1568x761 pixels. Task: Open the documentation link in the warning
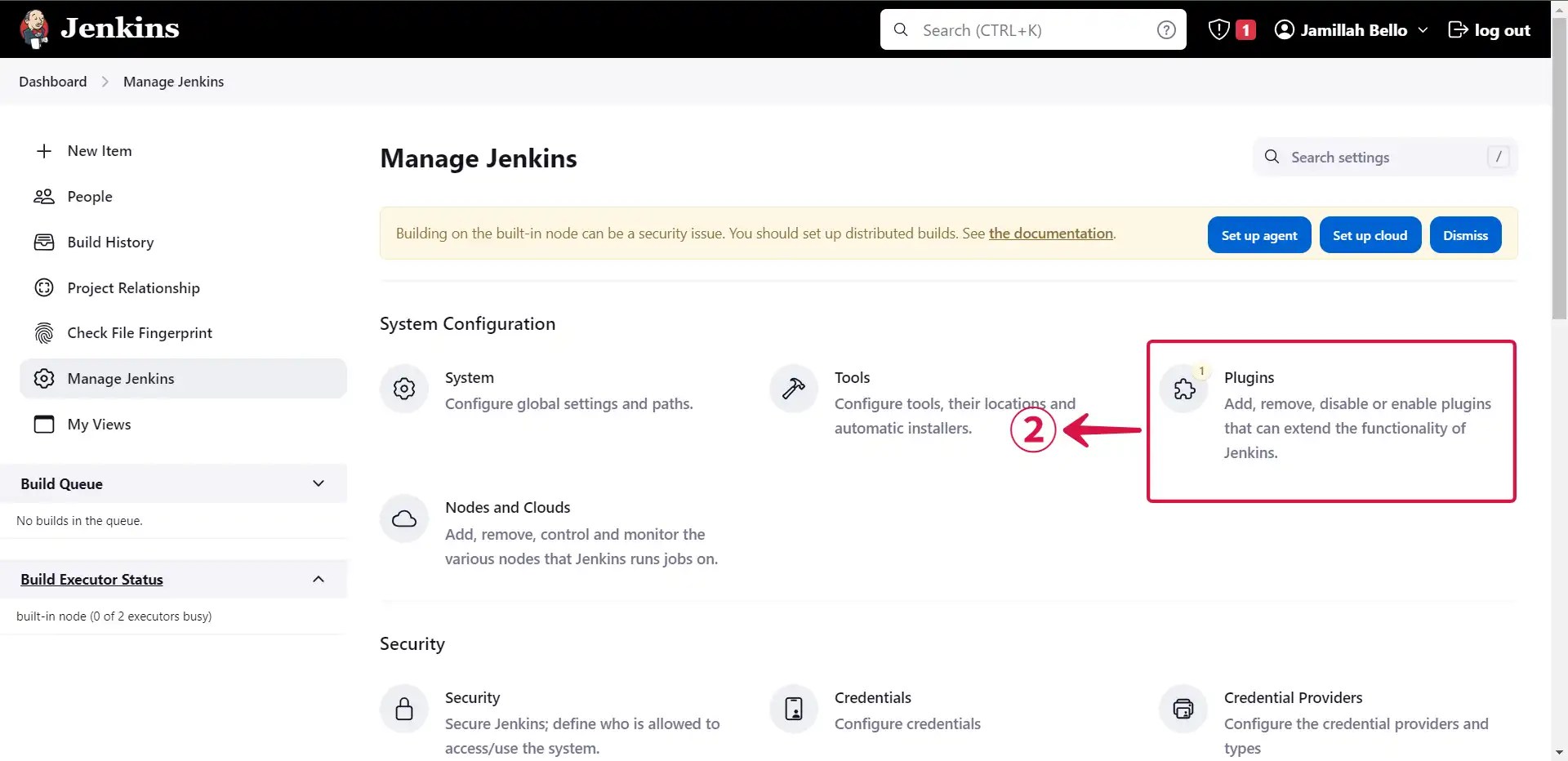click(x=1050, y=233)
